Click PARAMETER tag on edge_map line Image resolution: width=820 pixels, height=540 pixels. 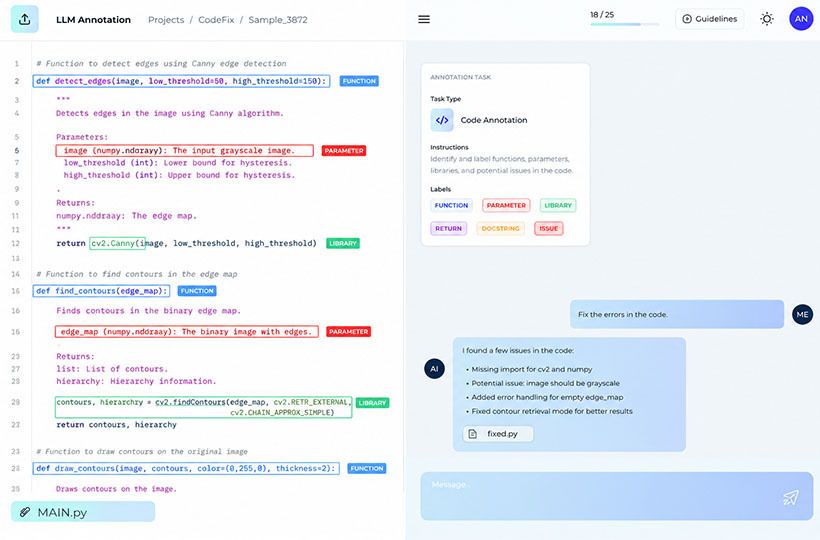[x=348, y=331]
